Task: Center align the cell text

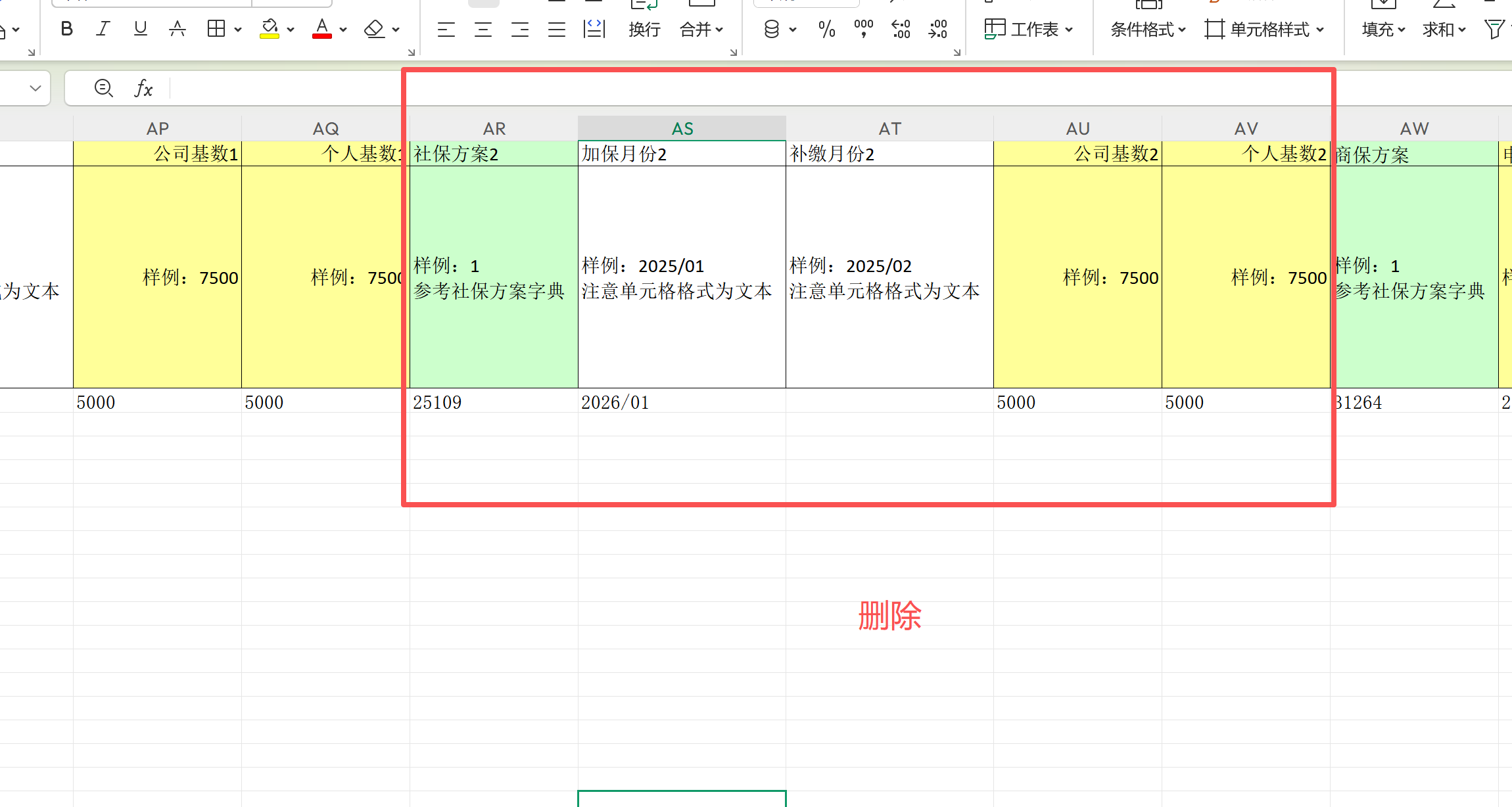Action: click(483, 30)
